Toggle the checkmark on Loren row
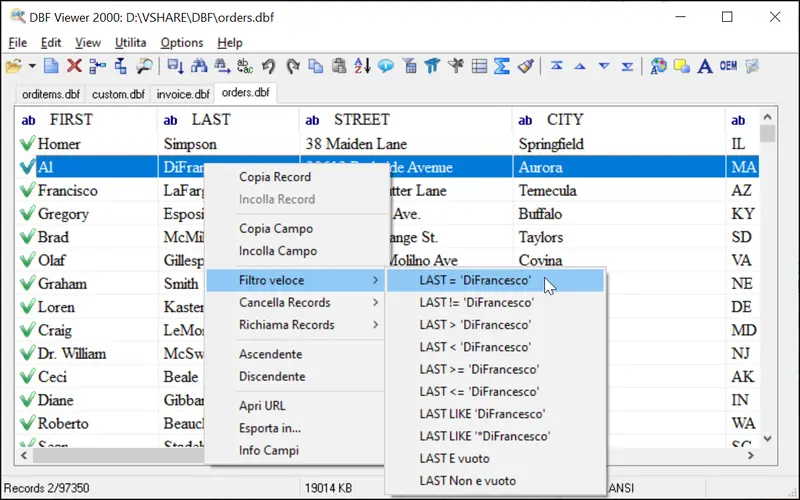 coord(27,307)
